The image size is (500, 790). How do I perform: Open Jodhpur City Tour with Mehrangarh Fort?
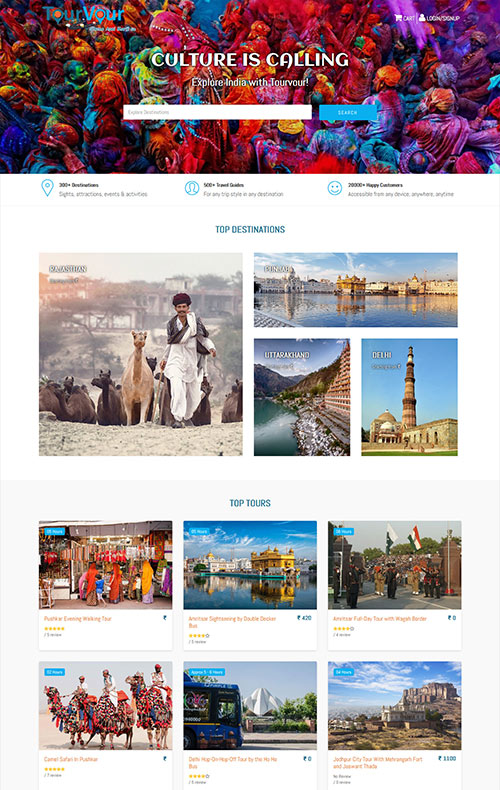click(x=378, y=762)
